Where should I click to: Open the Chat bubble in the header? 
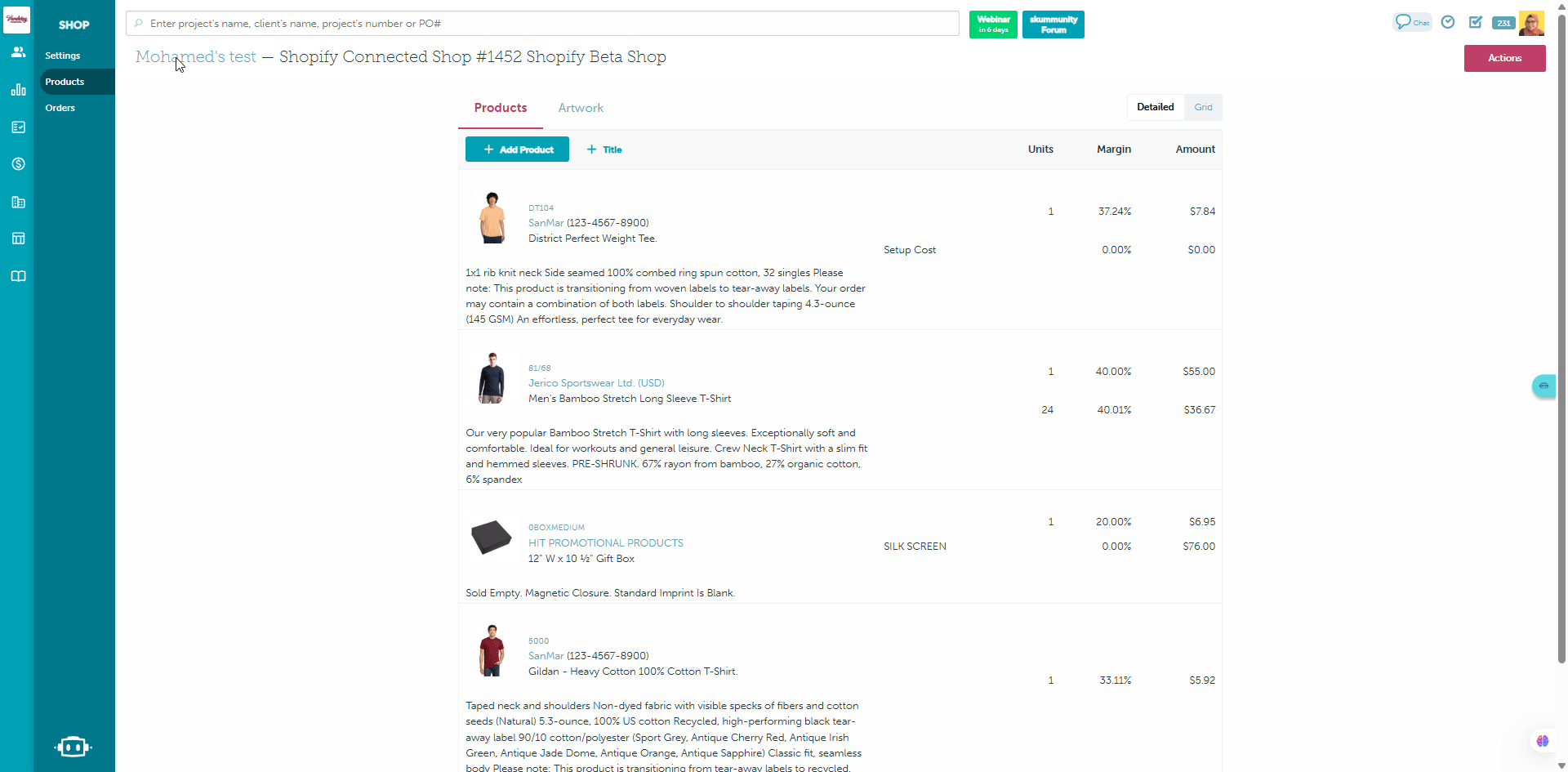(x=1411, y=22)
